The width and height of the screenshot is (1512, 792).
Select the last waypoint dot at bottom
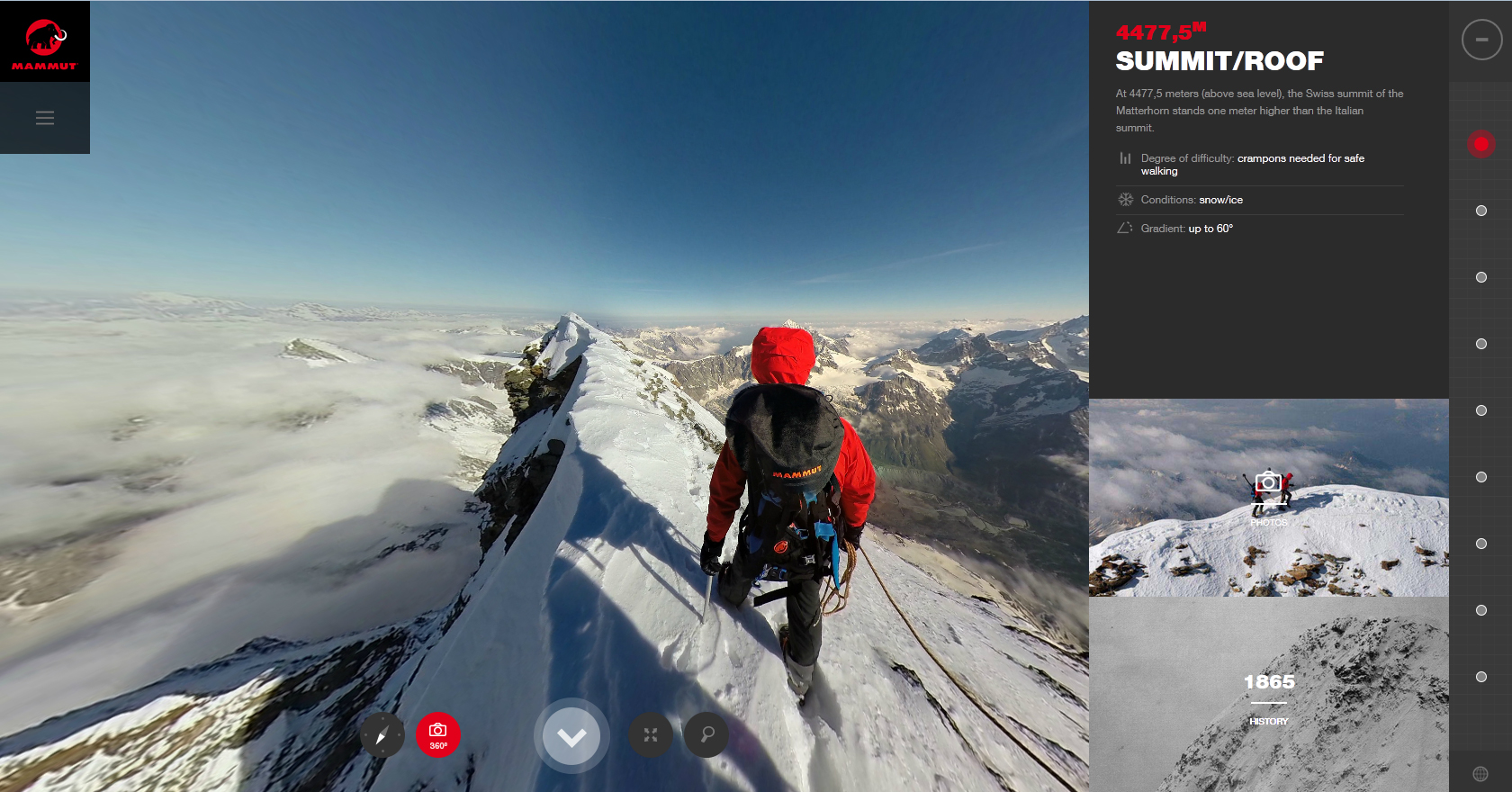click(x=1481, y=677)
